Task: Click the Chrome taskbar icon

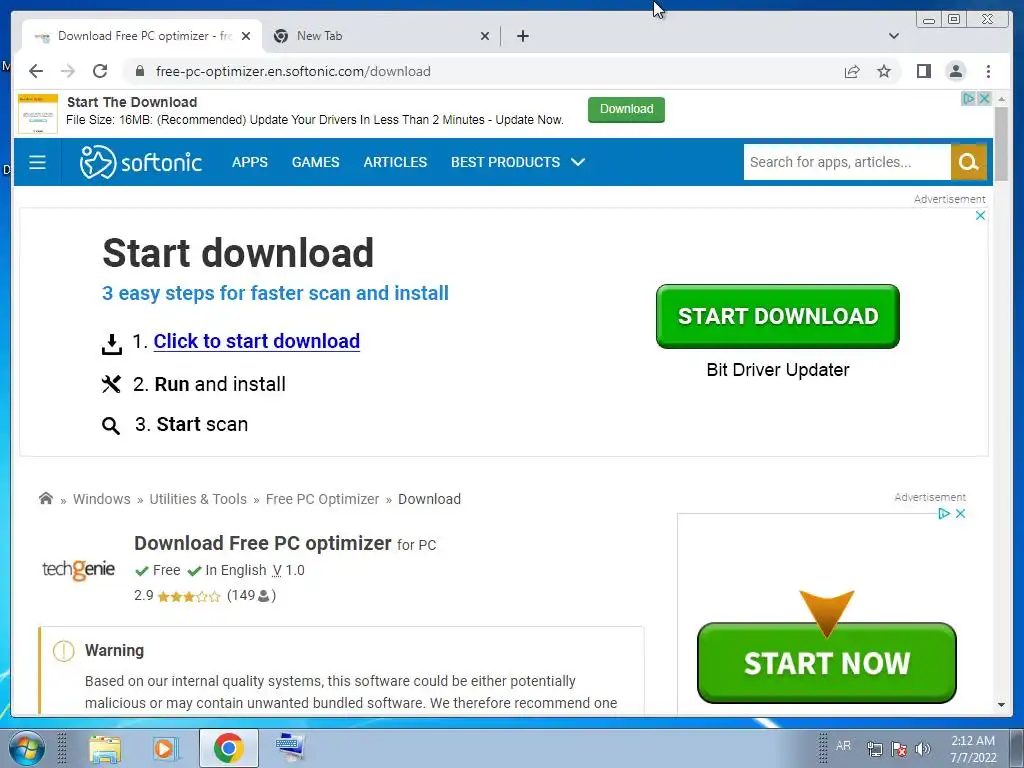Action: 229,748
